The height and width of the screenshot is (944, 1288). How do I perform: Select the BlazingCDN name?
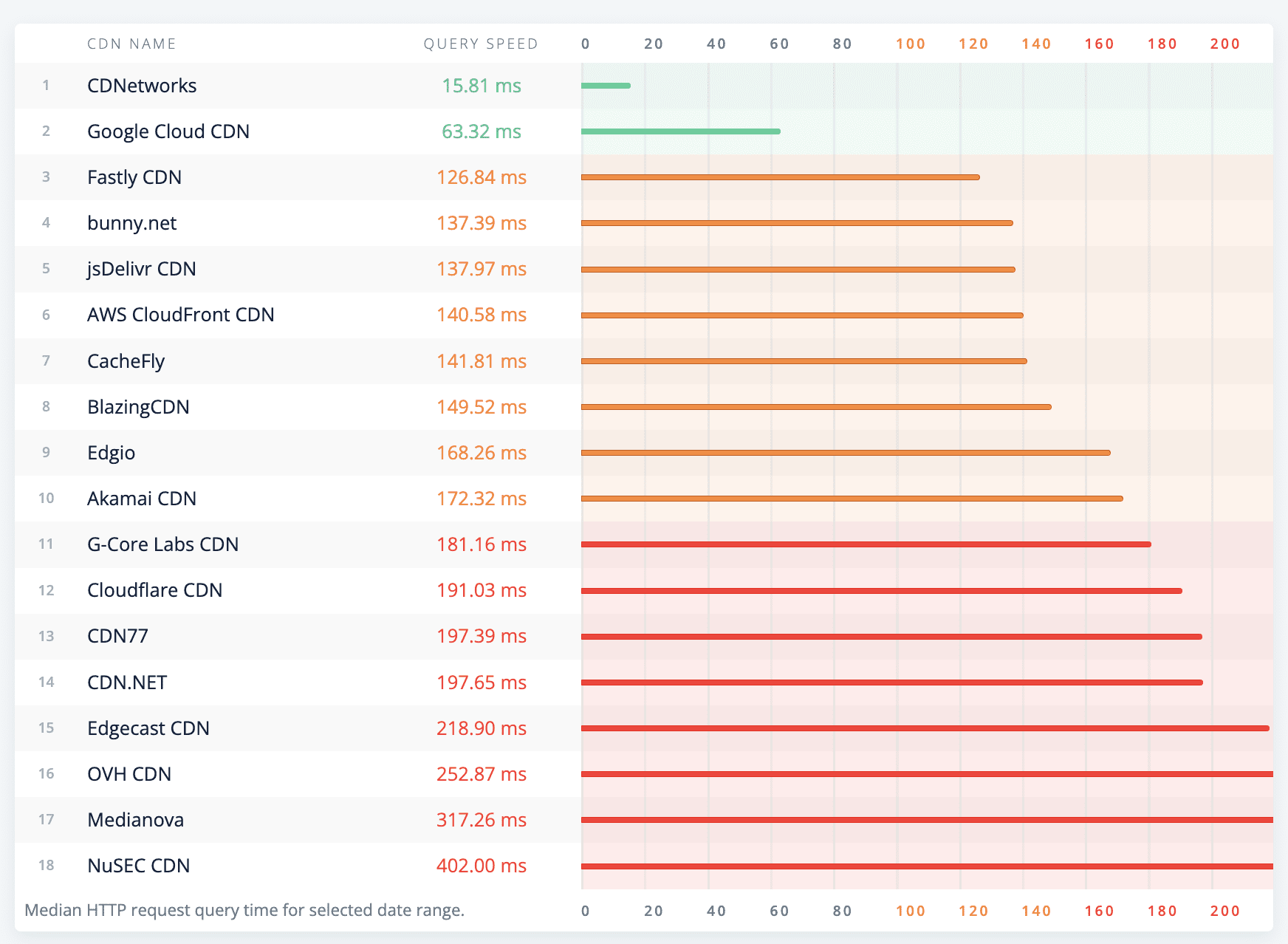138,407
